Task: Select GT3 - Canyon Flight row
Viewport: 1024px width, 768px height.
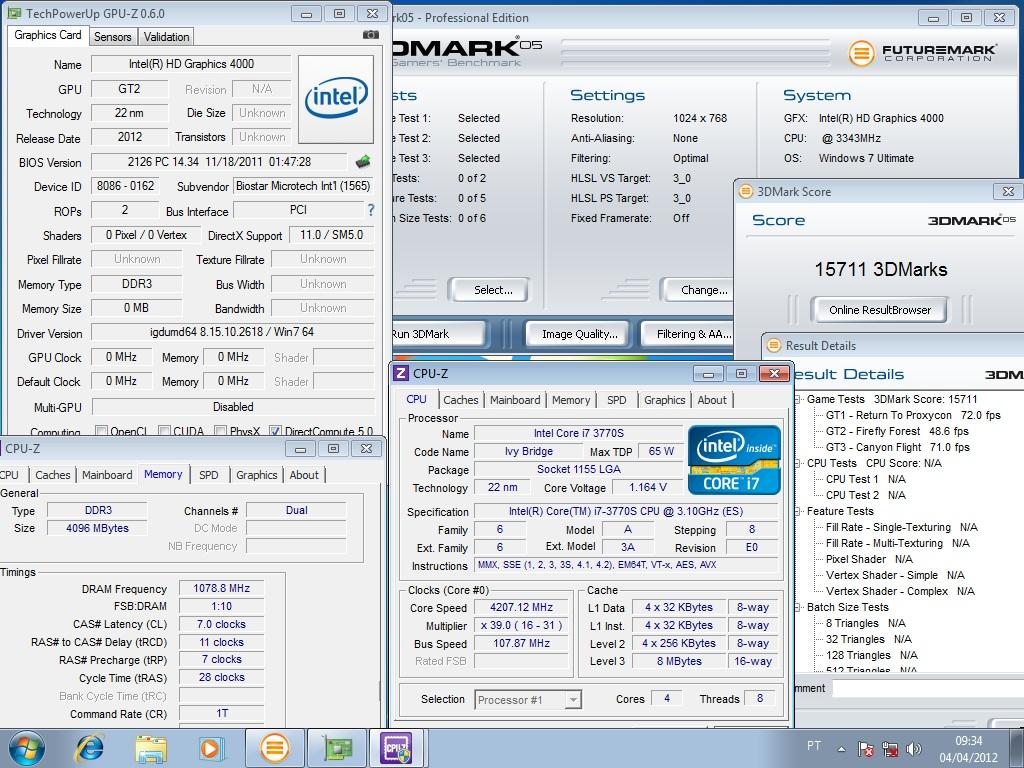Action: 897,447
